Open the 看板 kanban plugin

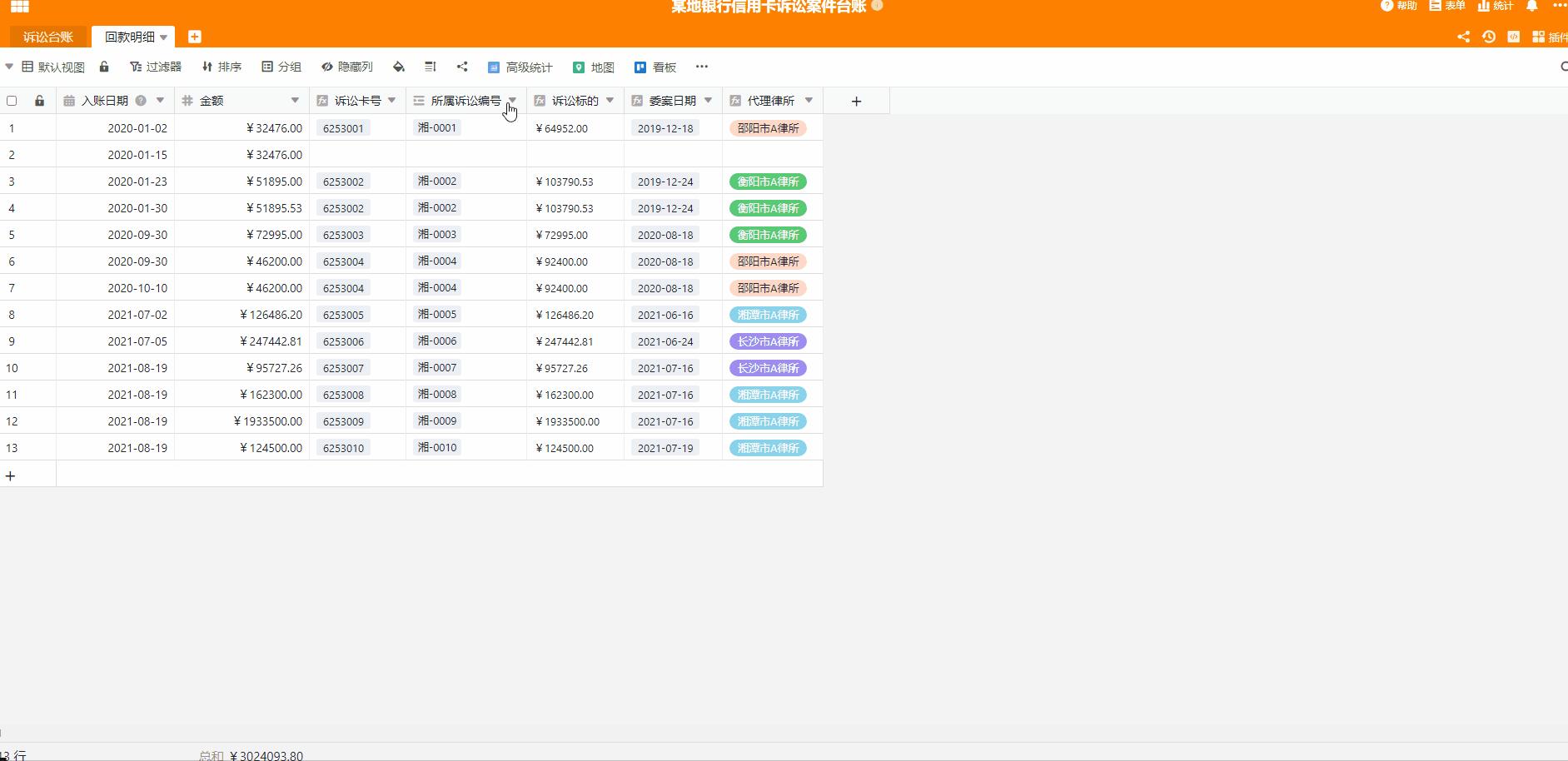(x=655, y=67)
